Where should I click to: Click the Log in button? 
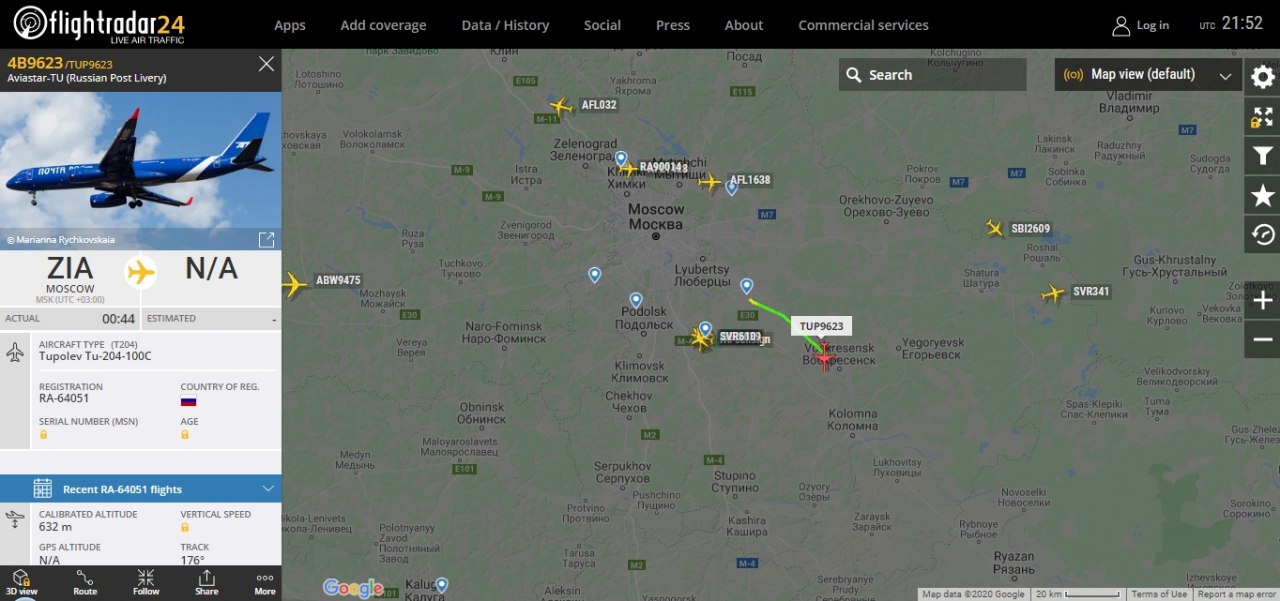(1141, 25)
